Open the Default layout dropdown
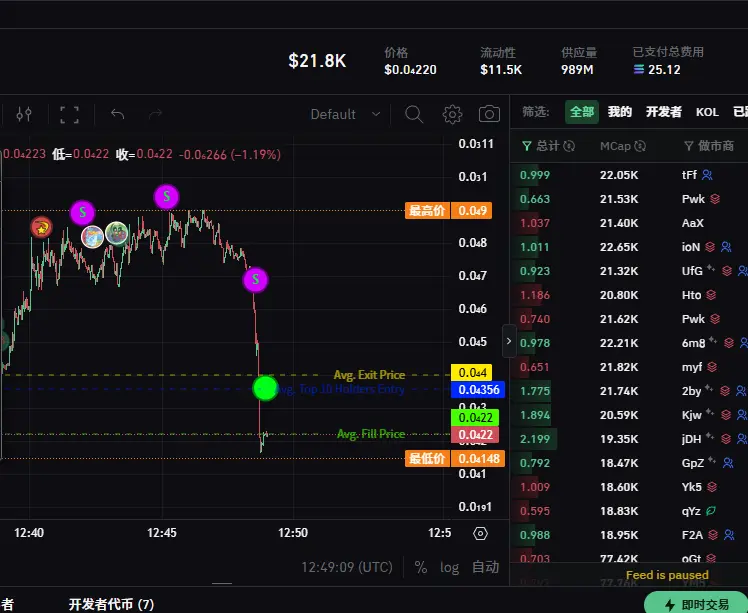 click(345, 114)
